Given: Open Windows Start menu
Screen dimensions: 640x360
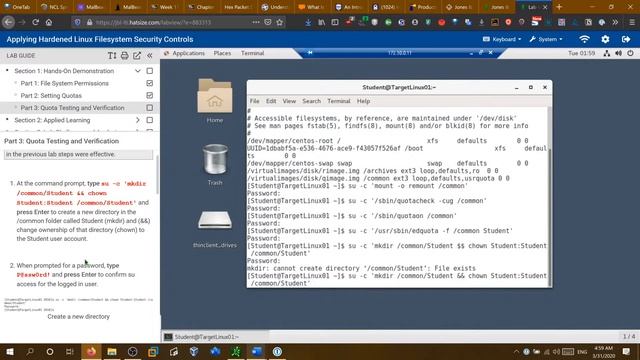Looking at the screenshot, I should pos(9,351).
